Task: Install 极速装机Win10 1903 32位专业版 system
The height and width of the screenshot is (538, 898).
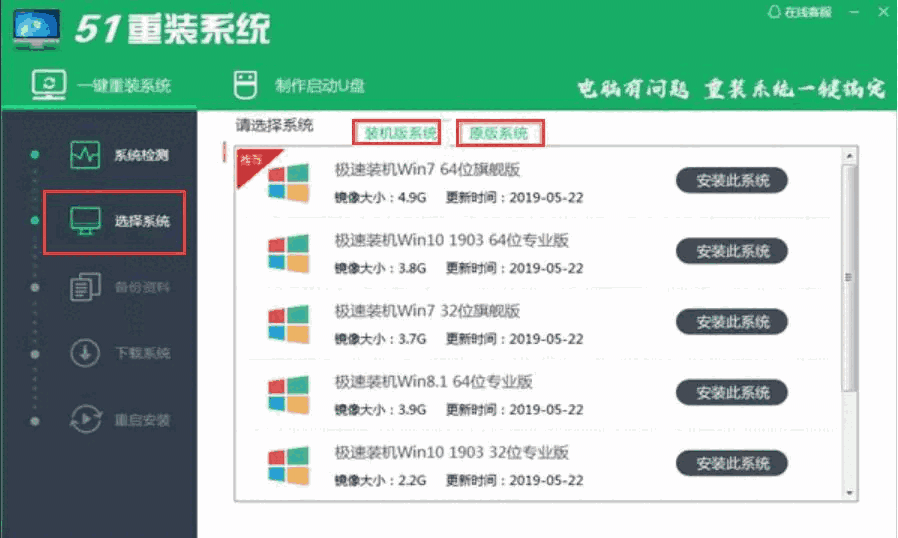Action: pyautogui.click(x=731, y=464)
